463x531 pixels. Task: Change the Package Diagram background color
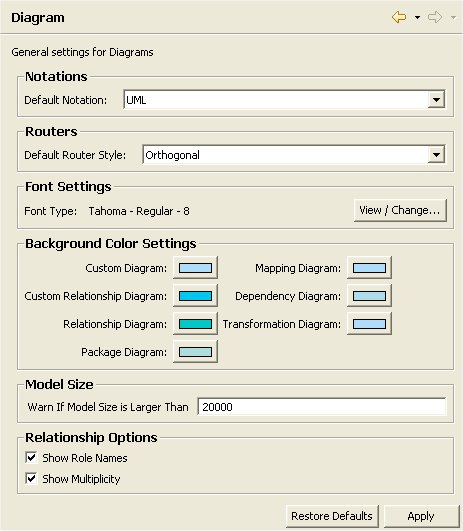pyautogui.click(x=195, y=352)
